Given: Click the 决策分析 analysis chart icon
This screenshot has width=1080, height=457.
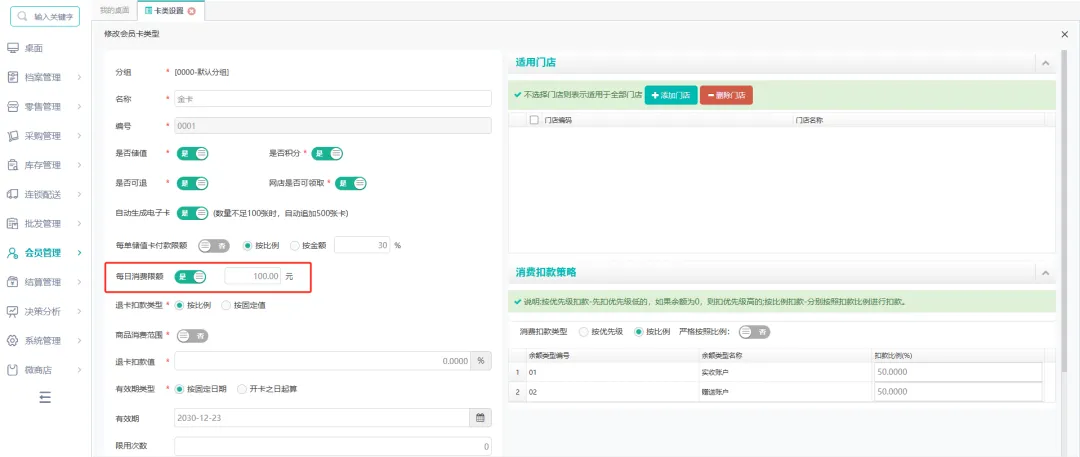Looking at the screenshot, I should click(12, 312).
